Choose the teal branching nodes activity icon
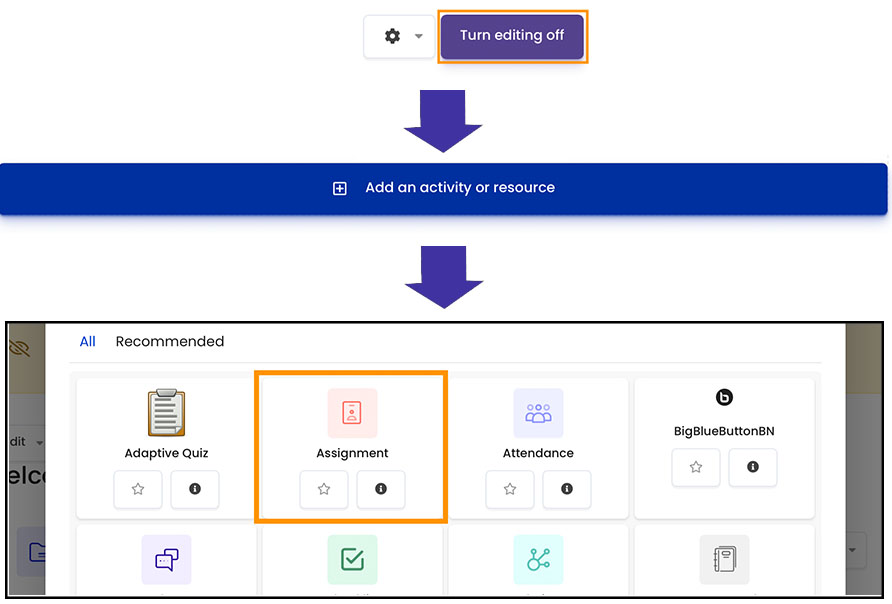The image size is (892, 604). (538, 560)
